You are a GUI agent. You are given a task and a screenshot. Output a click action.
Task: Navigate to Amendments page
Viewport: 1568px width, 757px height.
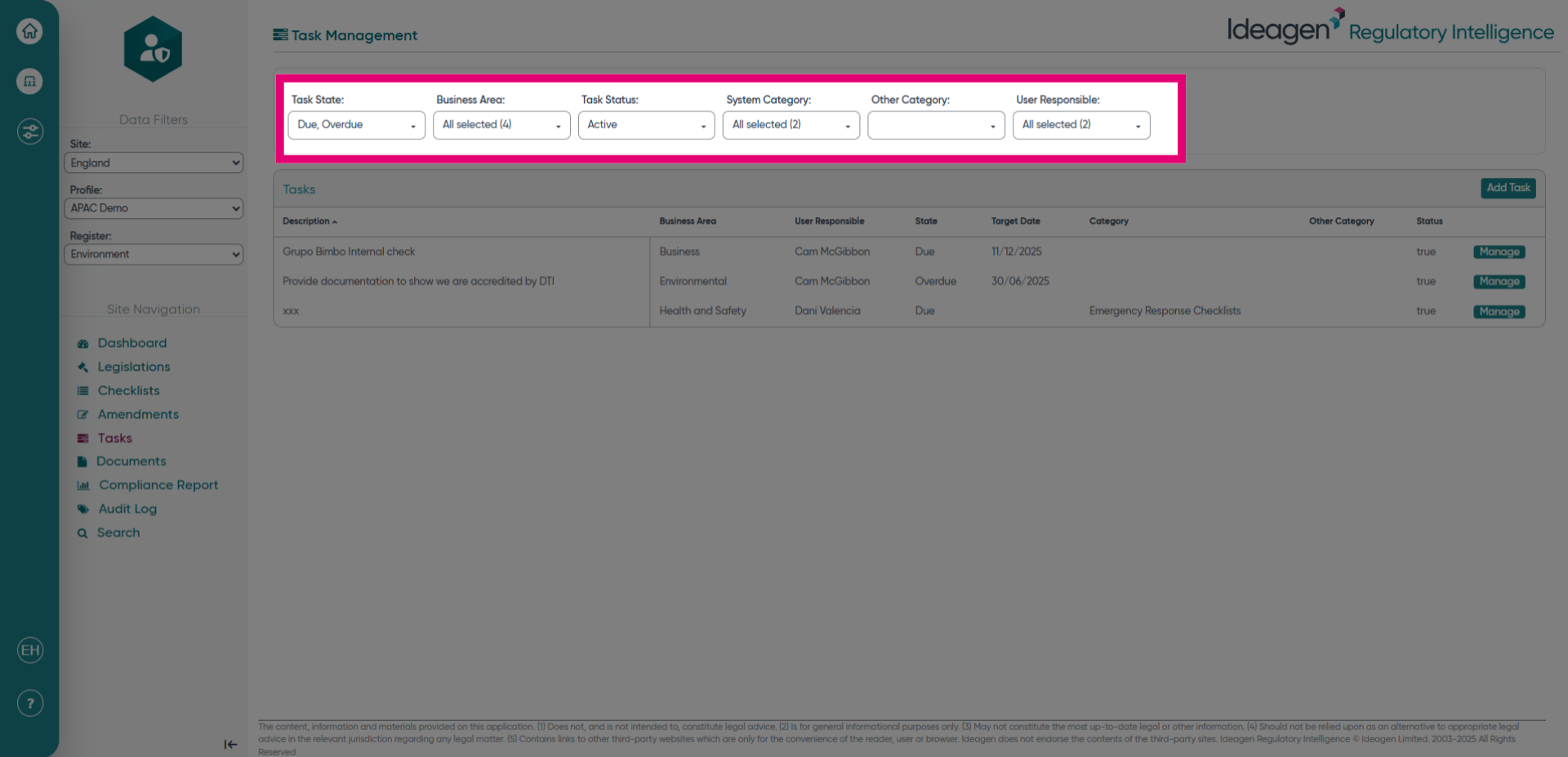point(138,414)
